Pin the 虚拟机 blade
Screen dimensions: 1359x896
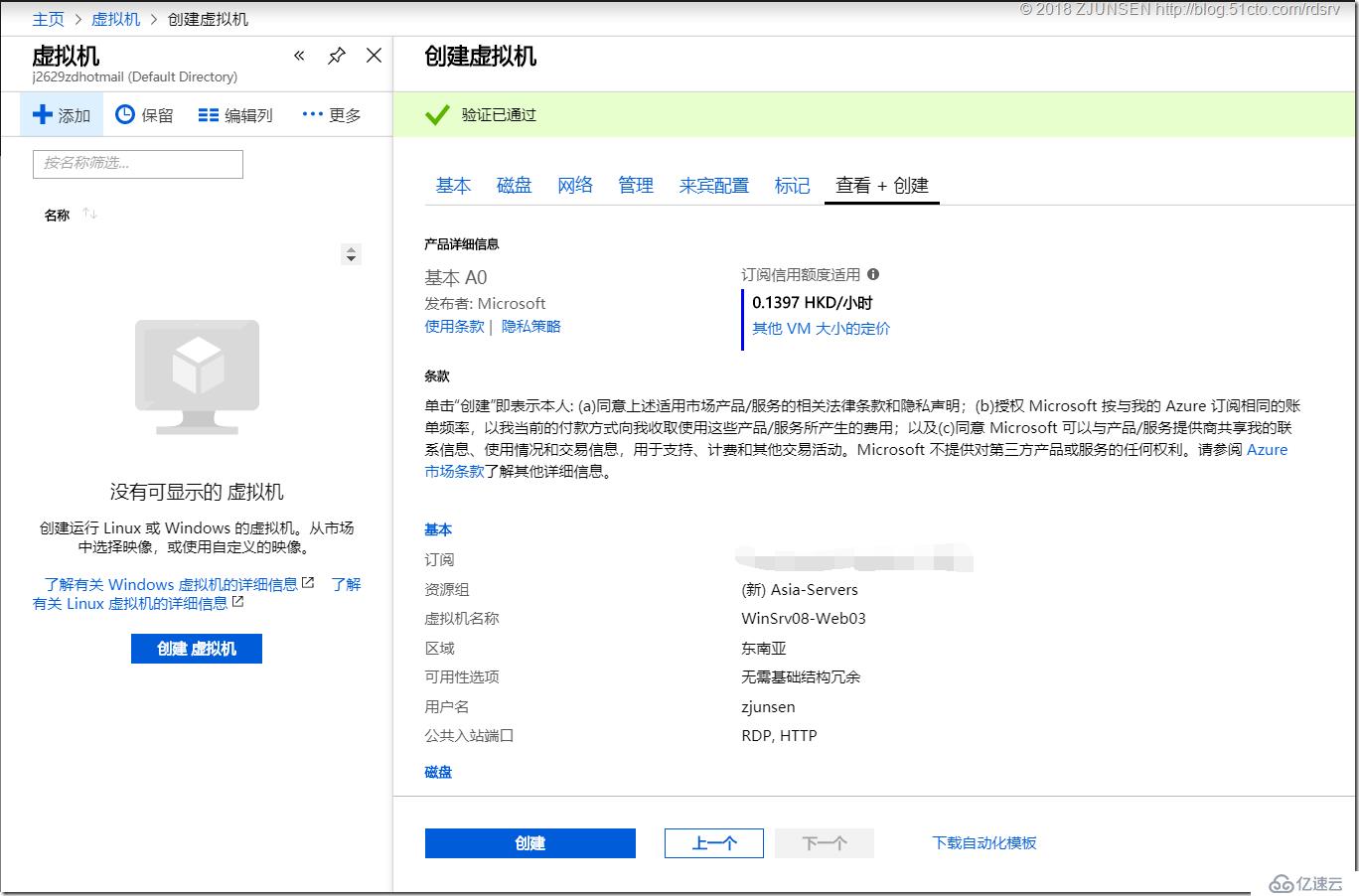(337, 56)
